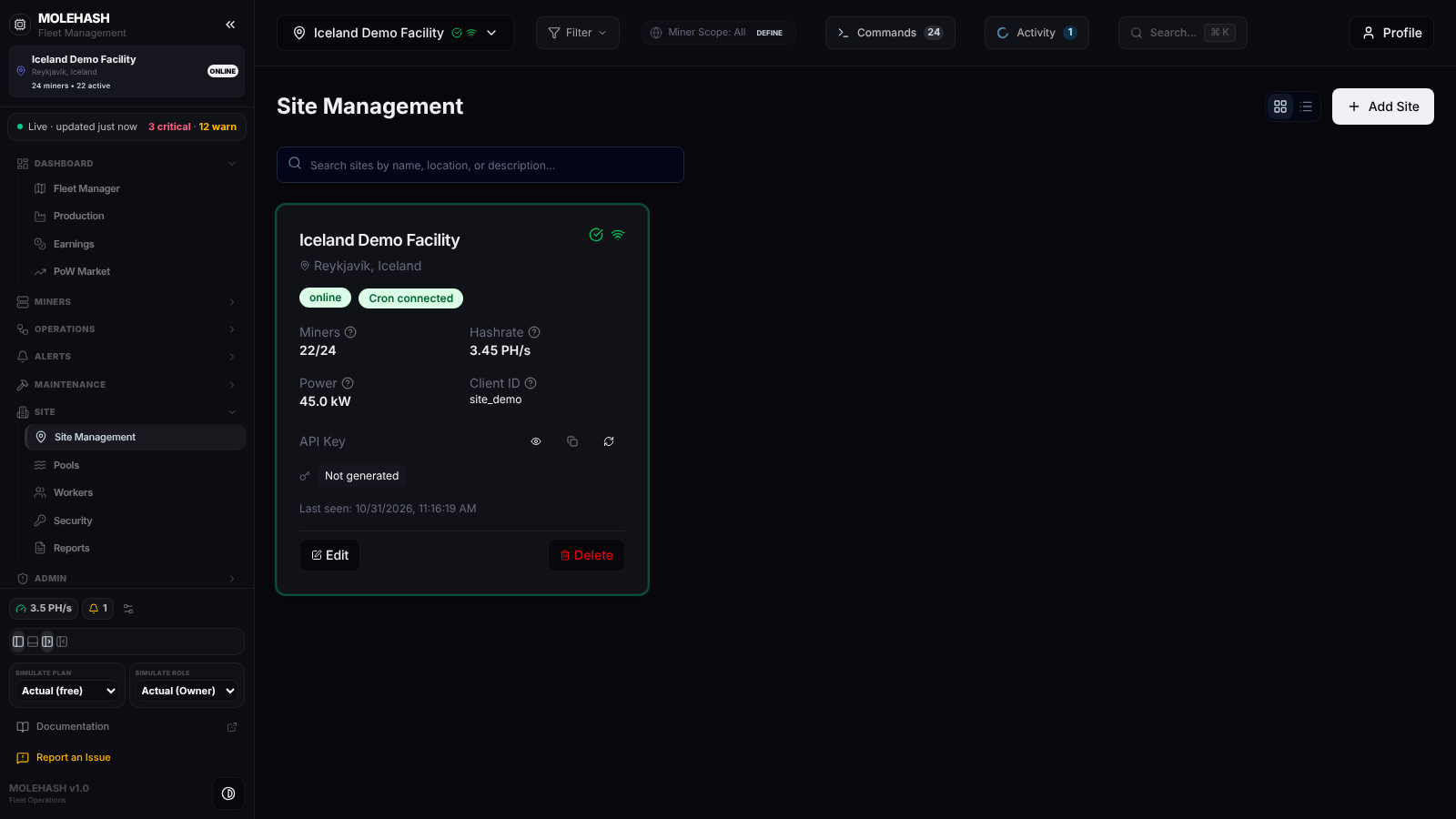
Task: Click the alerts bell badge showing 1
Action: pyautogui.click(x=98, y=608)
